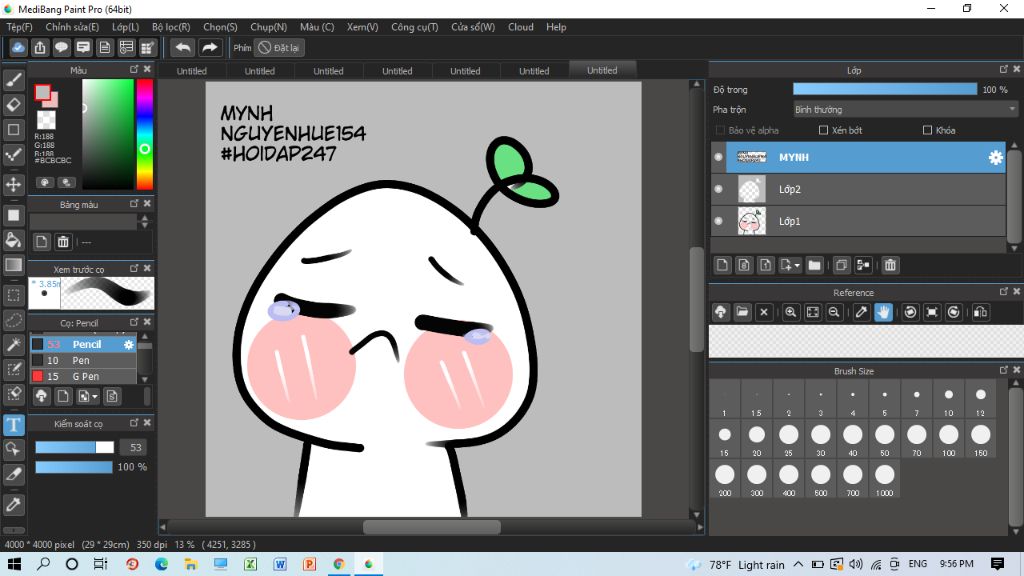This screenshot has height=576, width=1024.
Task: Pop out the Lớp layers panel
Action: [1004, 69]
